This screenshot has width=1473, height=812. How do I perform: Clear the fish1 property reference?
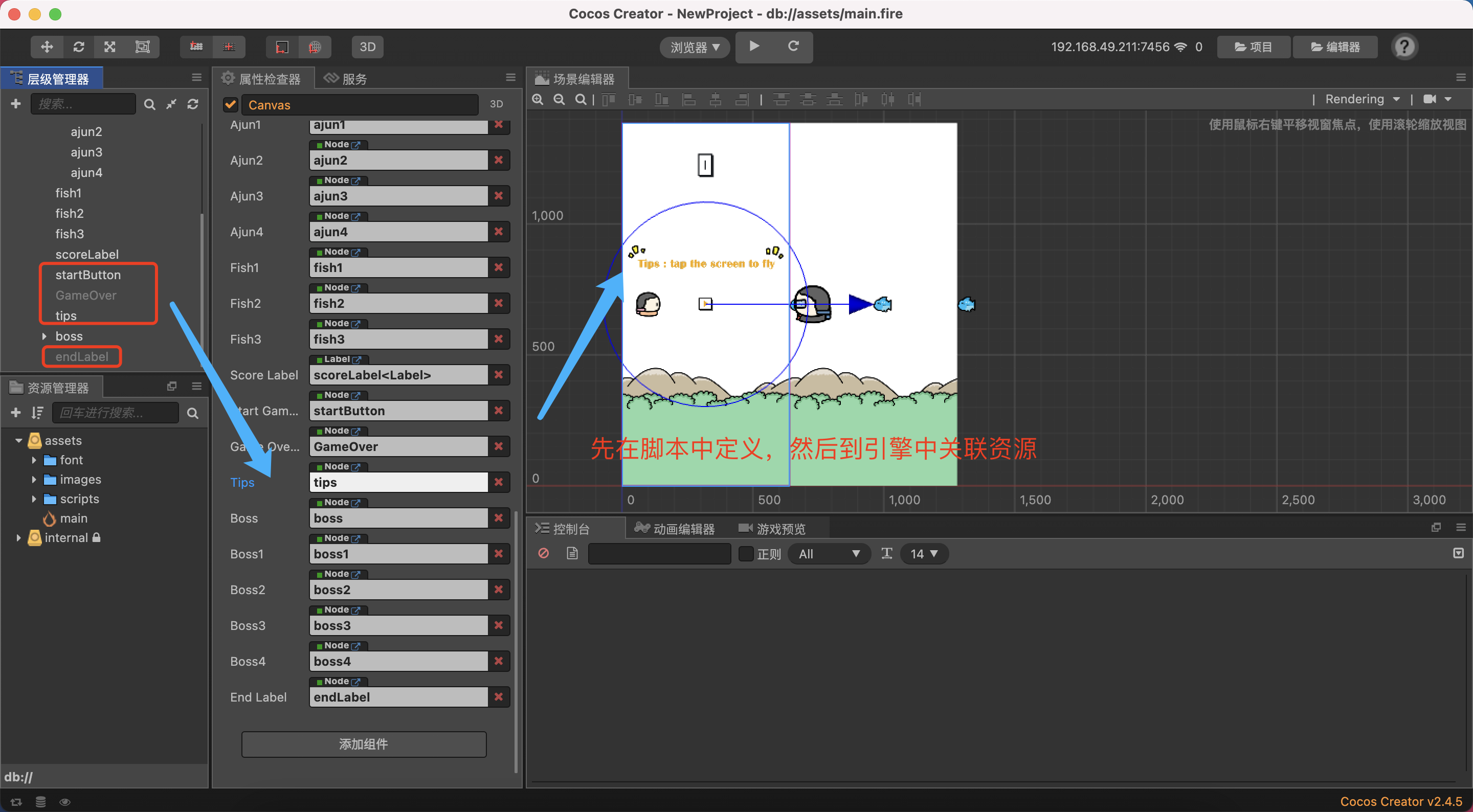[499, 267]
